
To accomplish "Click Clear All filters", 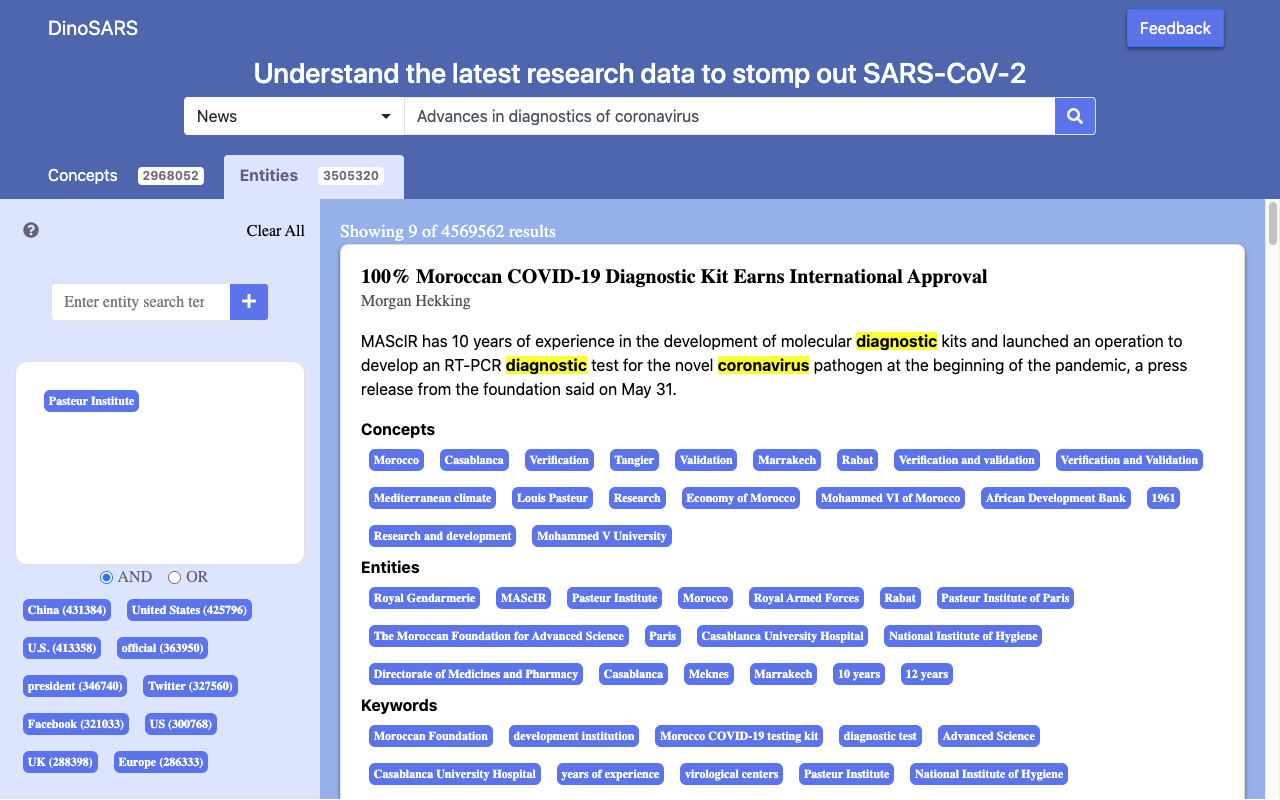I will [276, 231].
